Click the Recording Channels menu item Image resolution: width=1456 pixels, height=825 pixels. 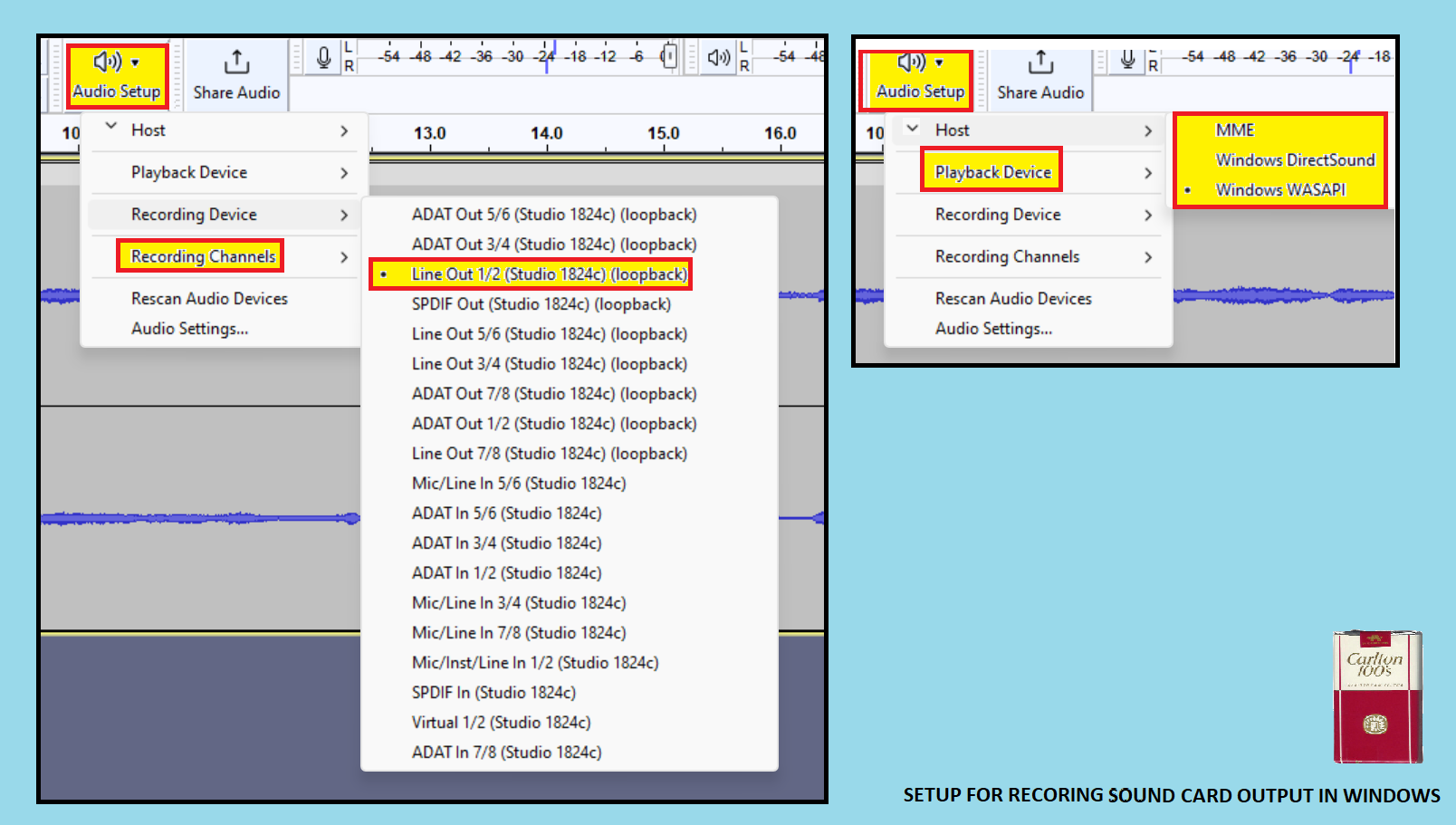coord(202,256)
